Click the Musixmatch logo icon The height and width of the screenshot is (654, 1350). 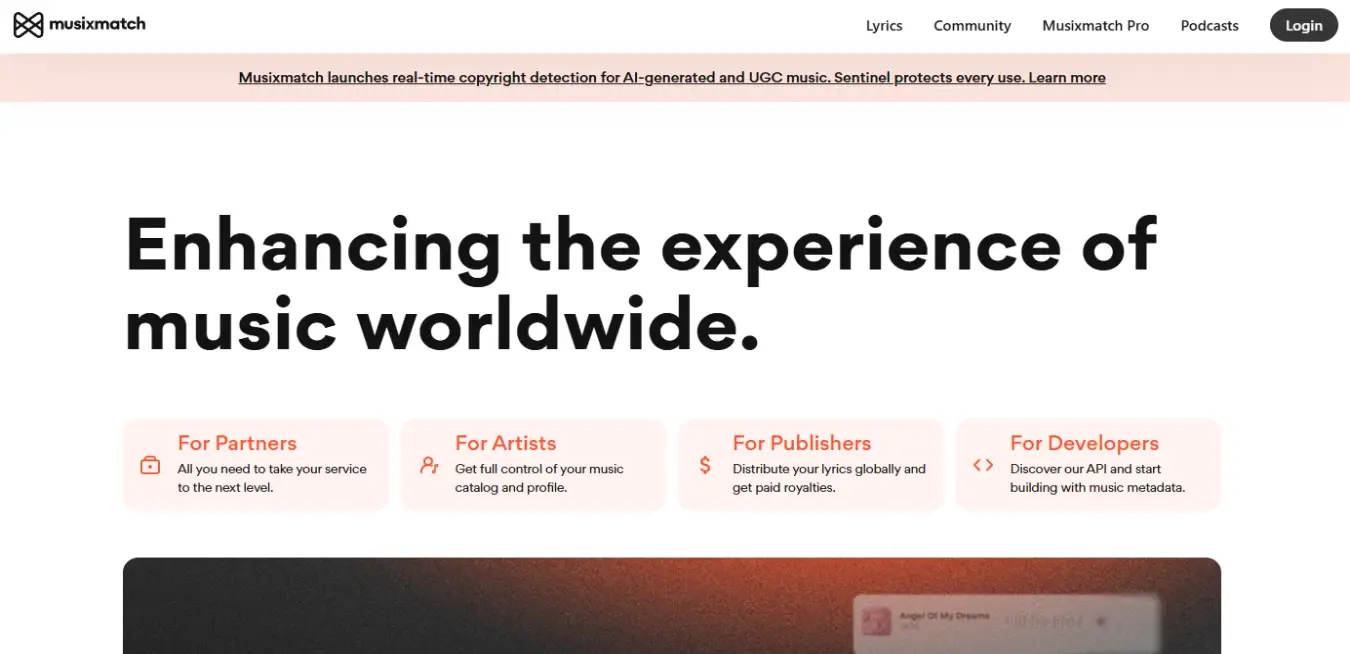pyautogui.click(x=28, y=25)
